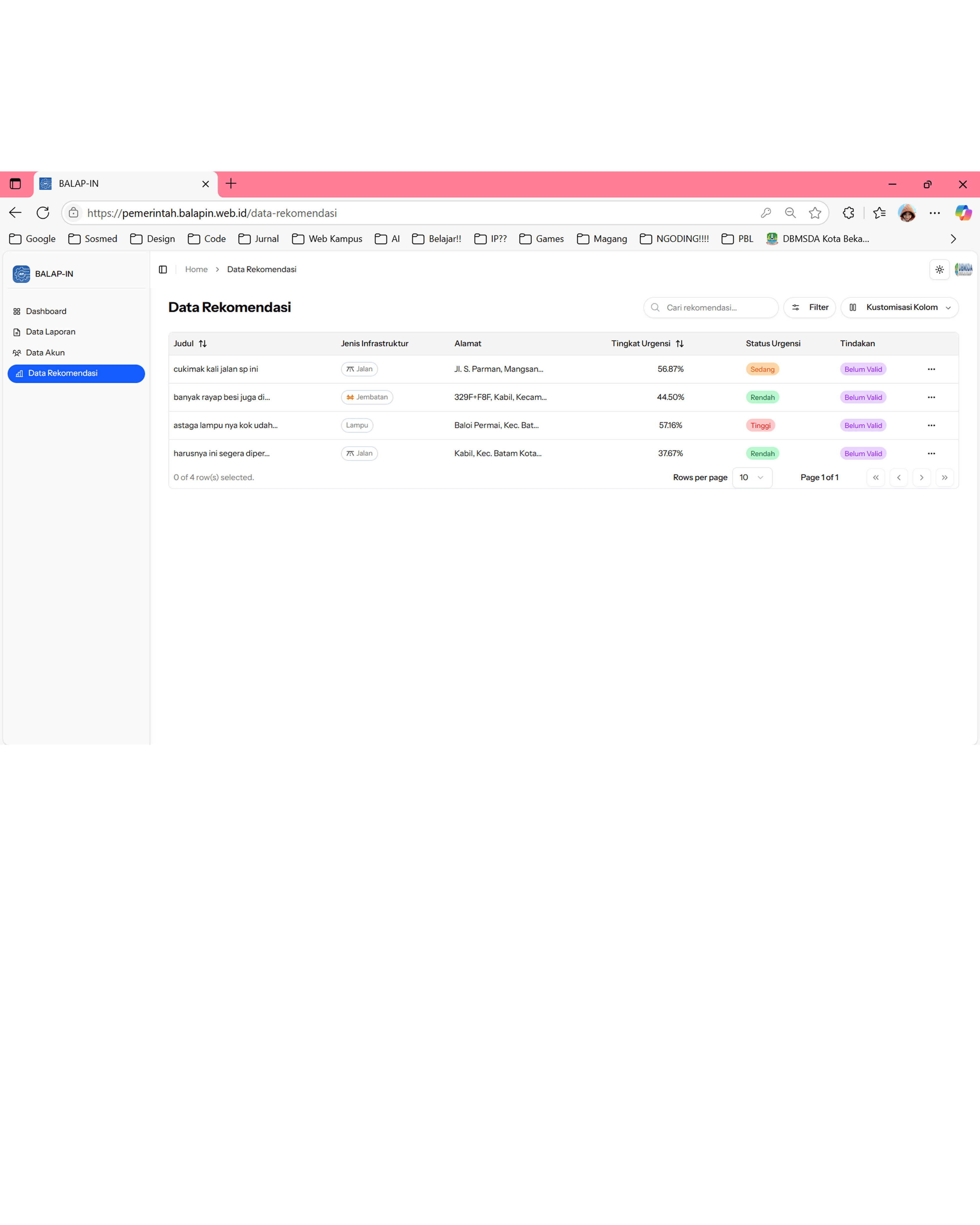The width and height of the screenshot is (980, 1225).
Task: Open browser profile avatar
Action: tap(907, 213)
